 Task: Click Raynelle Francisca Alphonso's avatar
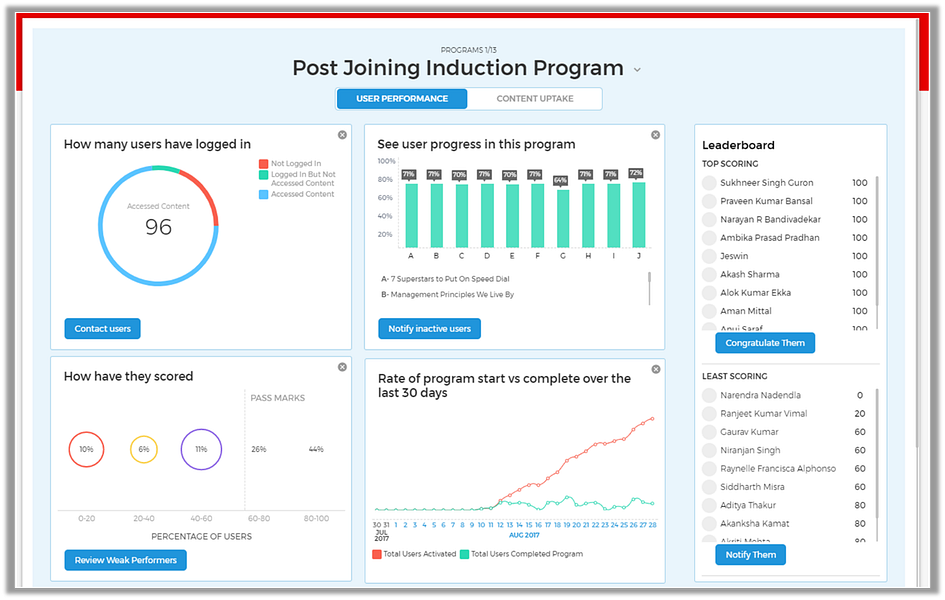[x=709, y=469]
